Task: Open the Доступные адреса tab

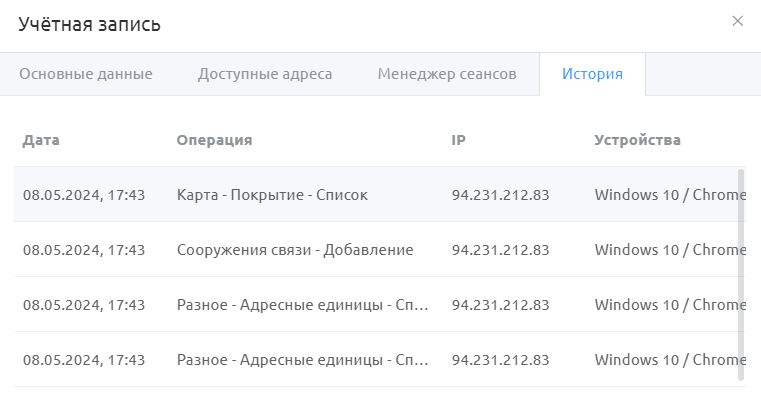Action: click(265, 74)
